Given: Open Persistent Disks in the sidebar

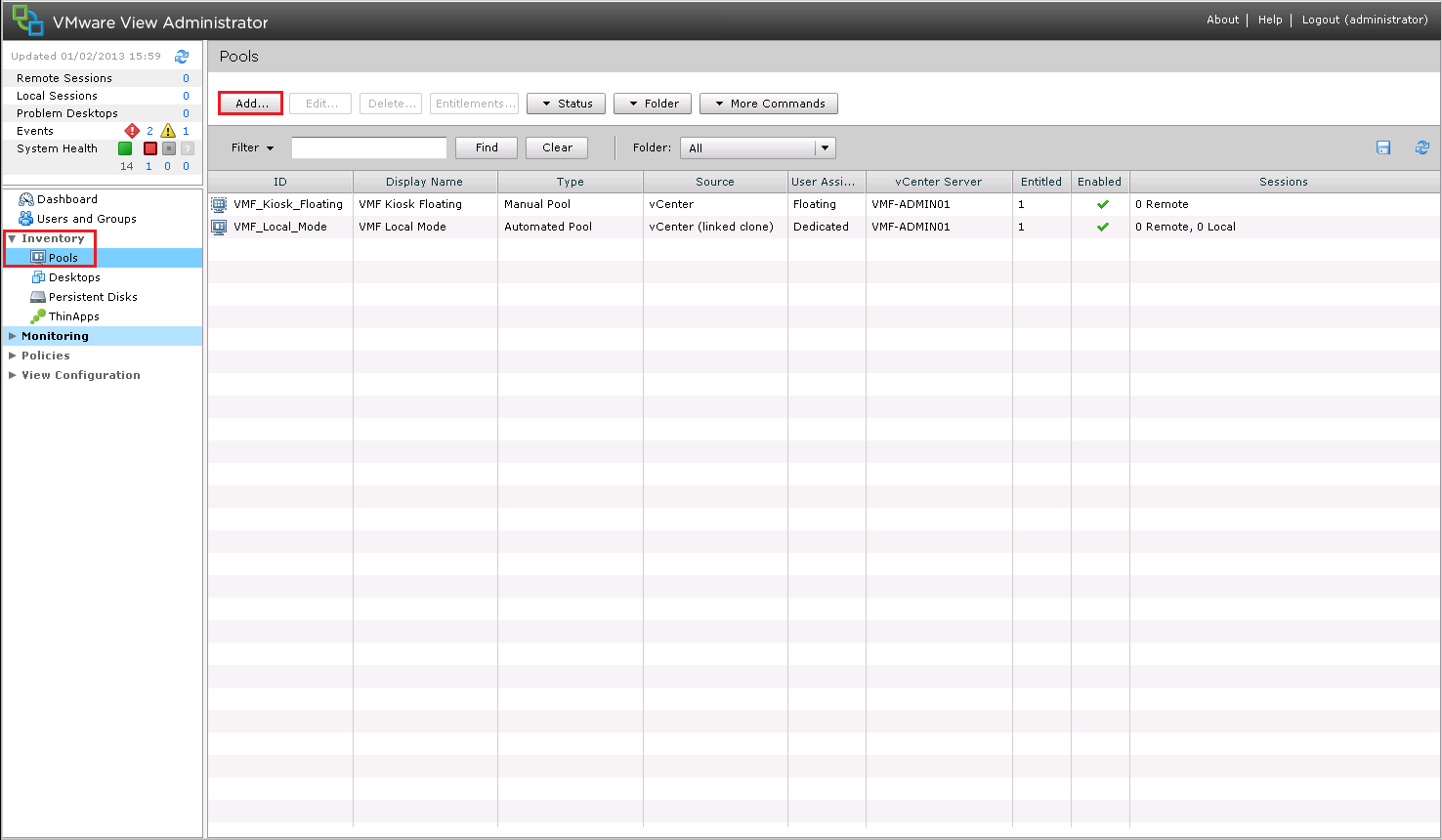Looking at the screenshot, I should click(93, 296).
